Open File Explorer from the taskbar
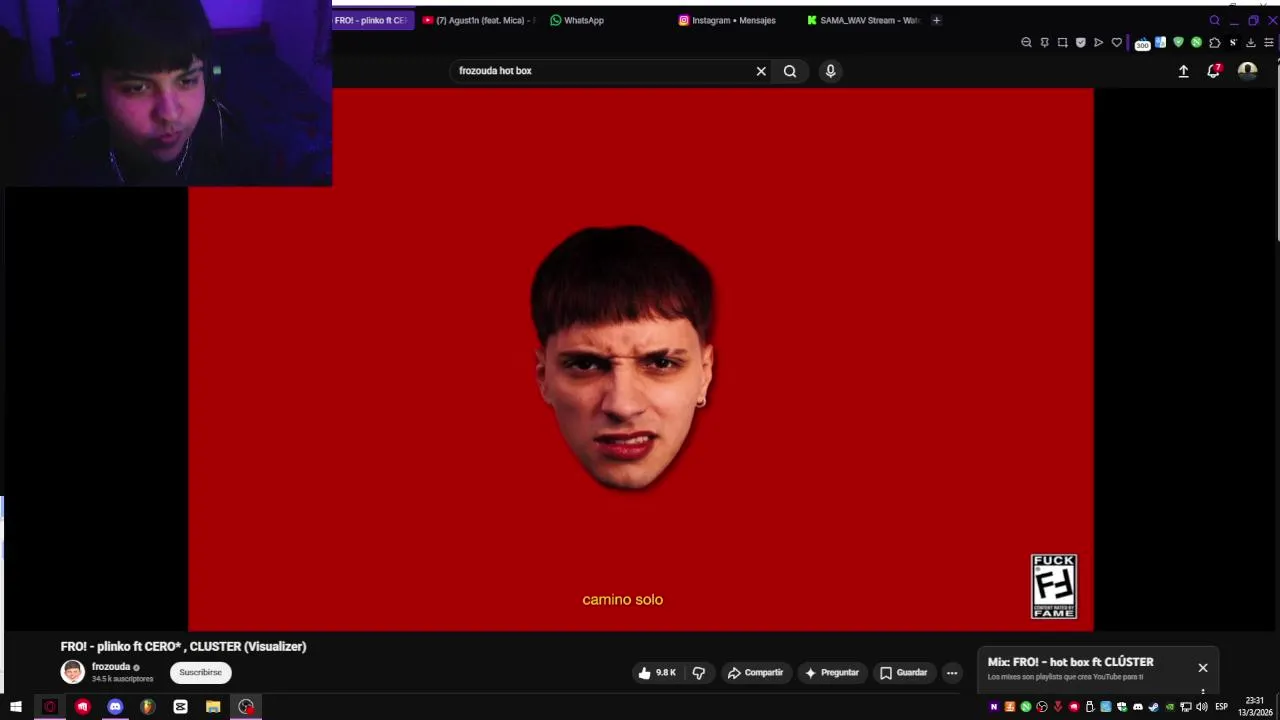Image resolution: width=1280 pixels, height=720 pixels. pos(213,707)
